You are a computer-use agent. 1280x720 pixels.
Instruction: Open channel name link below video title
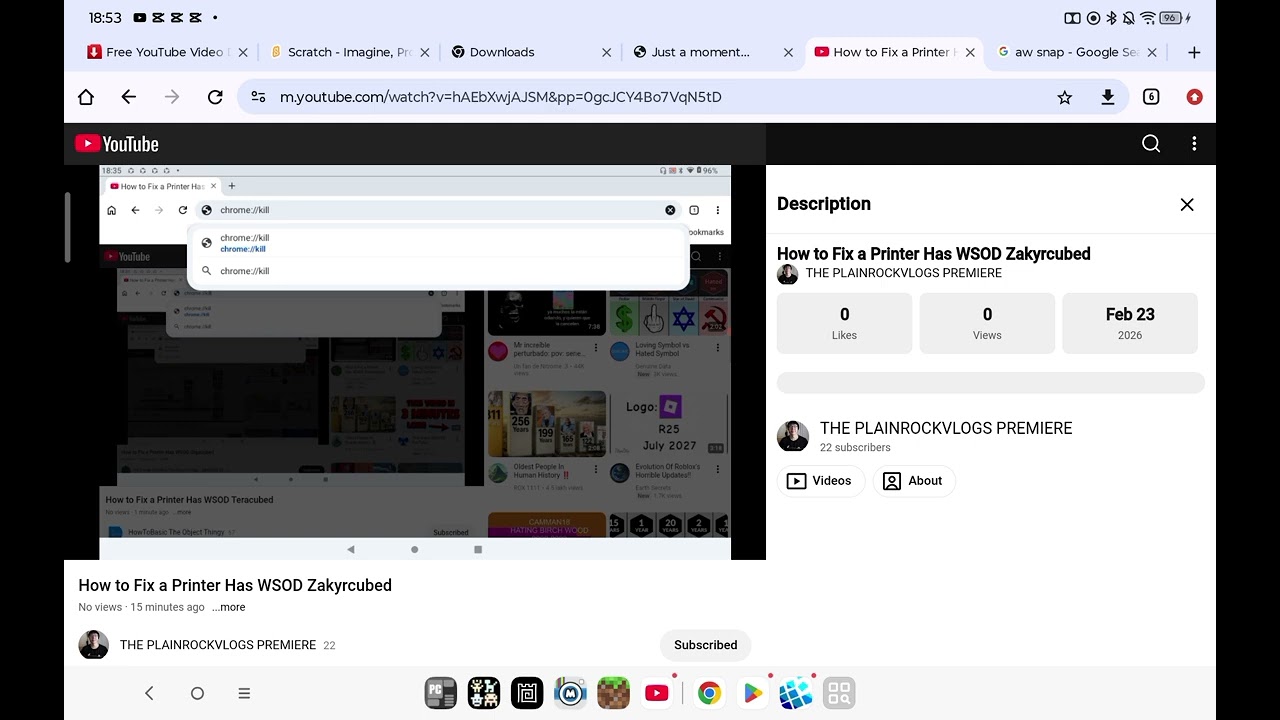tap(218, 645)
